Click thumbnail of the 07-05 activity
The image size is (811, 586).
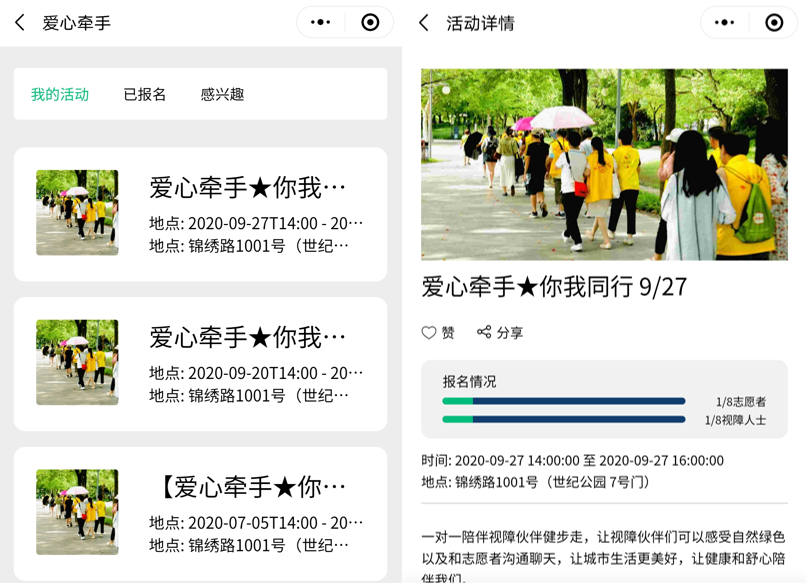77,512
